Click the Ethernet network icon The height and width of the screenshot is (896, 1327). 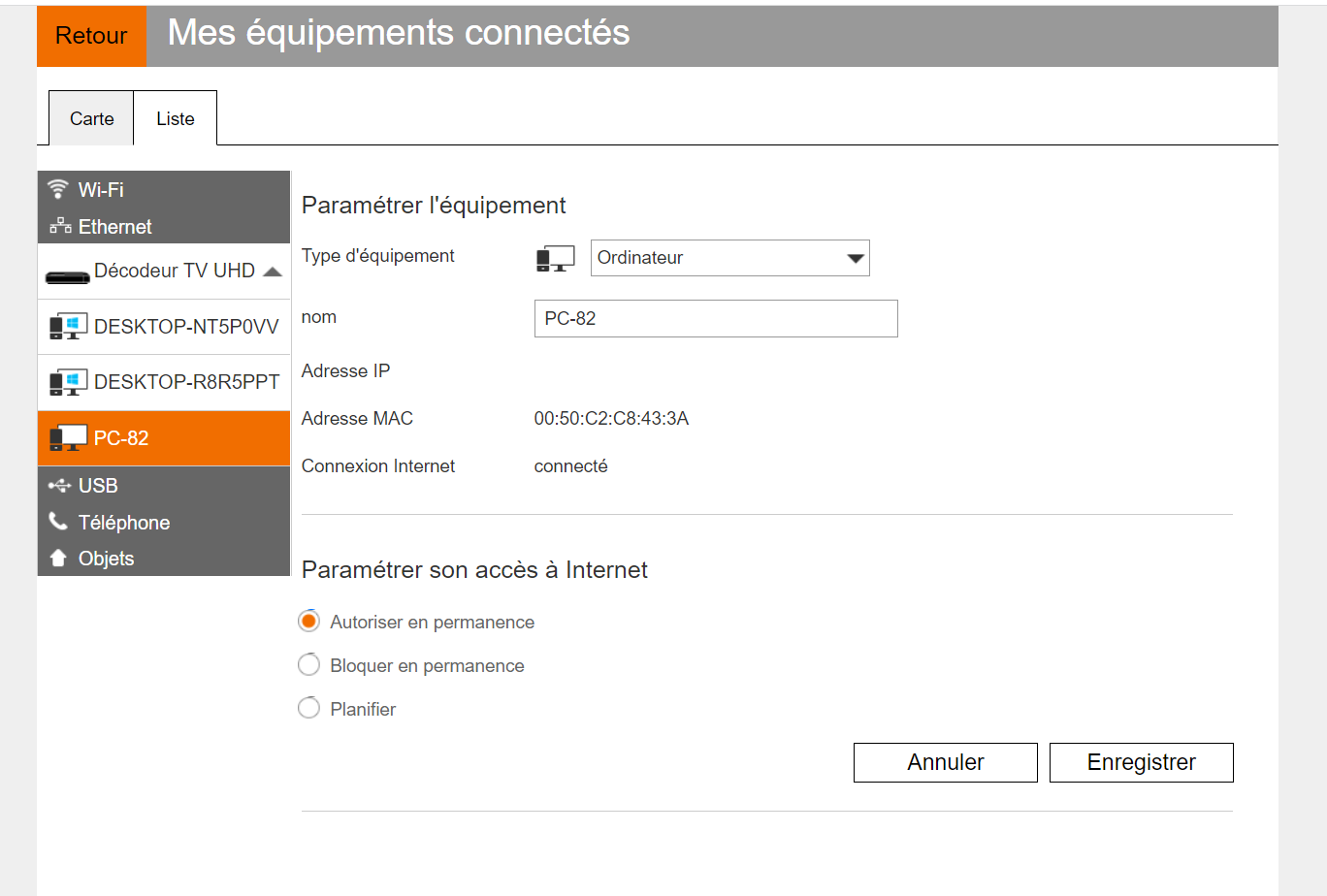(60, 226)
